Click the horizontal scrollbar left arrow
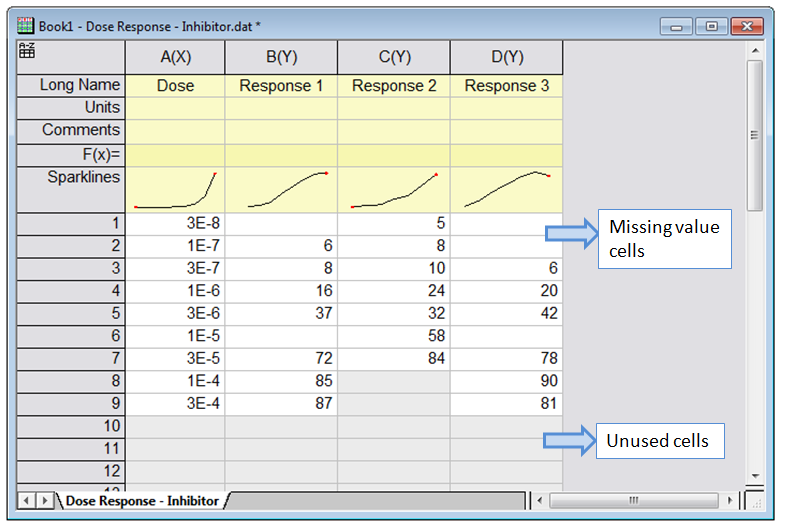Screen dimensions: 786x530 click(539, 499)
